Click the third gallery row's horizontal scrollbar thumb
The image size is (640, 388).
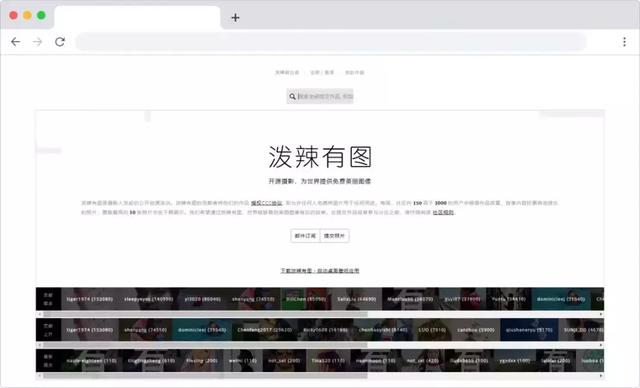pos(205,376)
